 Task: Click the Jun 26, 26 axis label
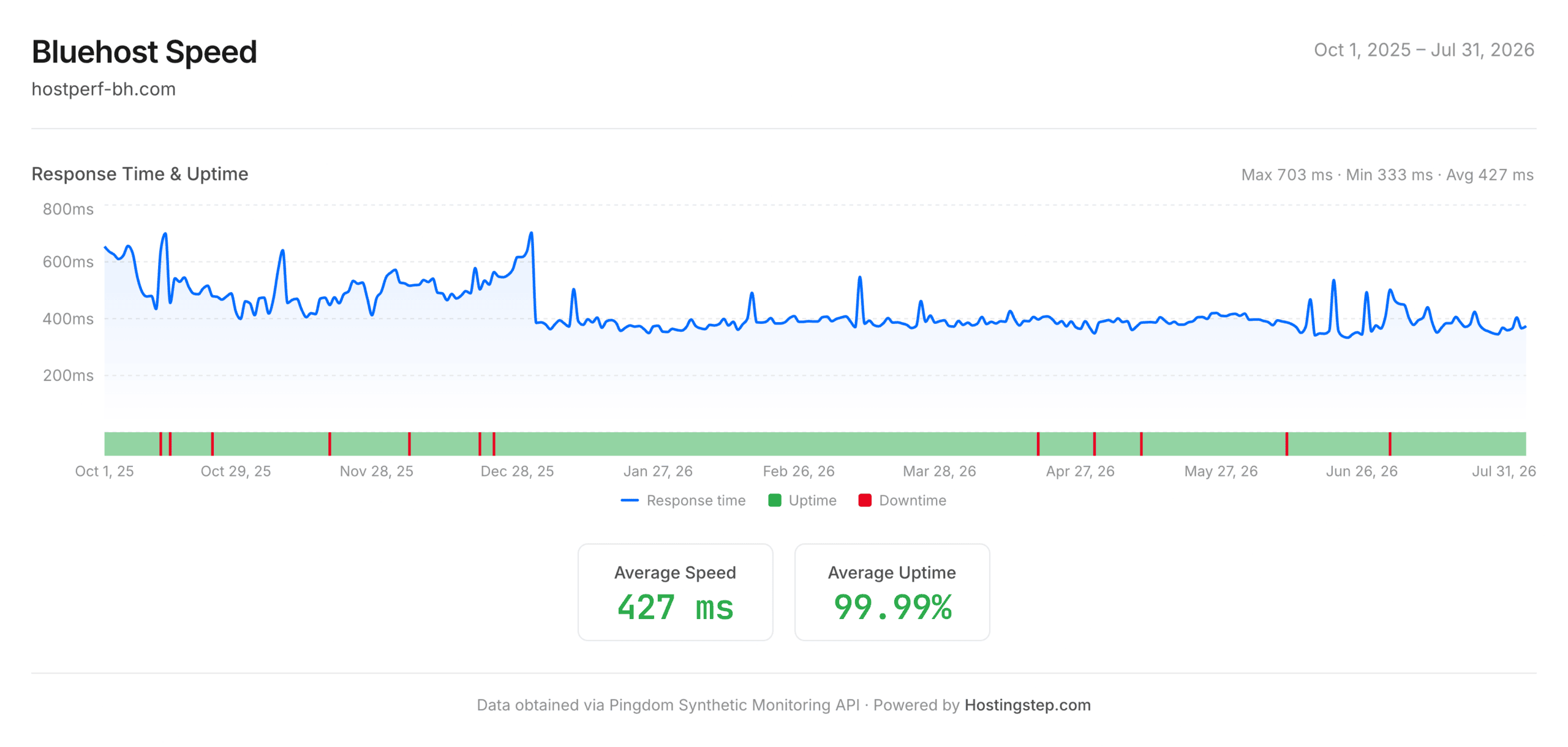pos(1362,471)
